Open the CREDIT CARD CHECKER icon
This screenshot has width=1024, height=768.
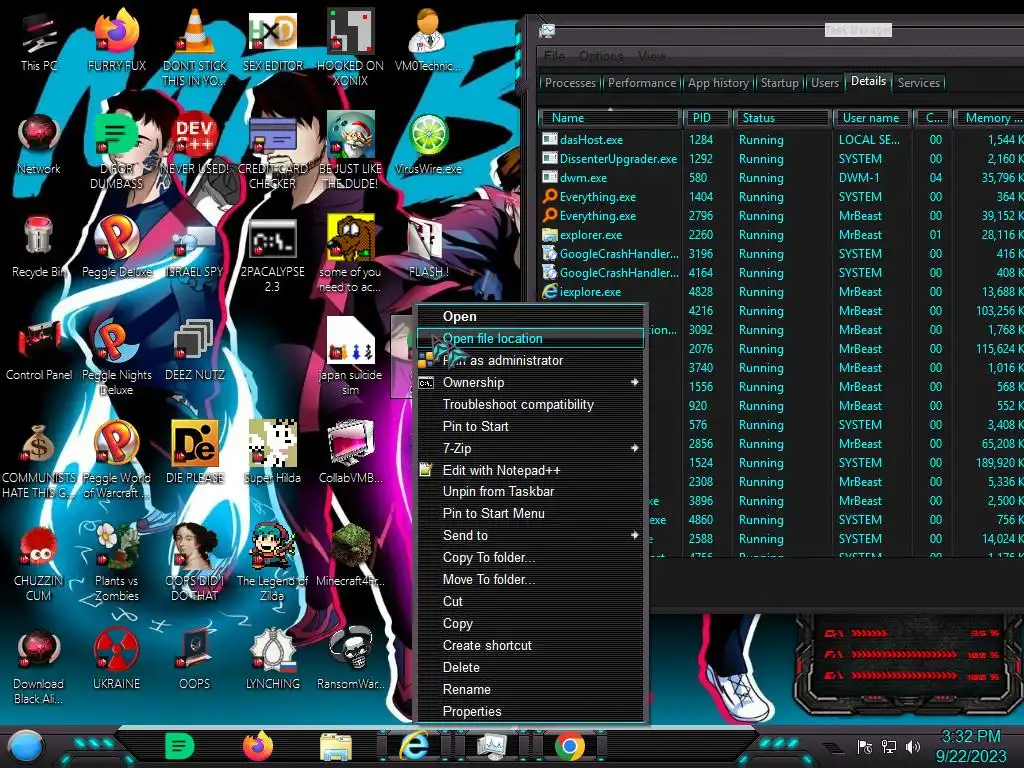272,150
